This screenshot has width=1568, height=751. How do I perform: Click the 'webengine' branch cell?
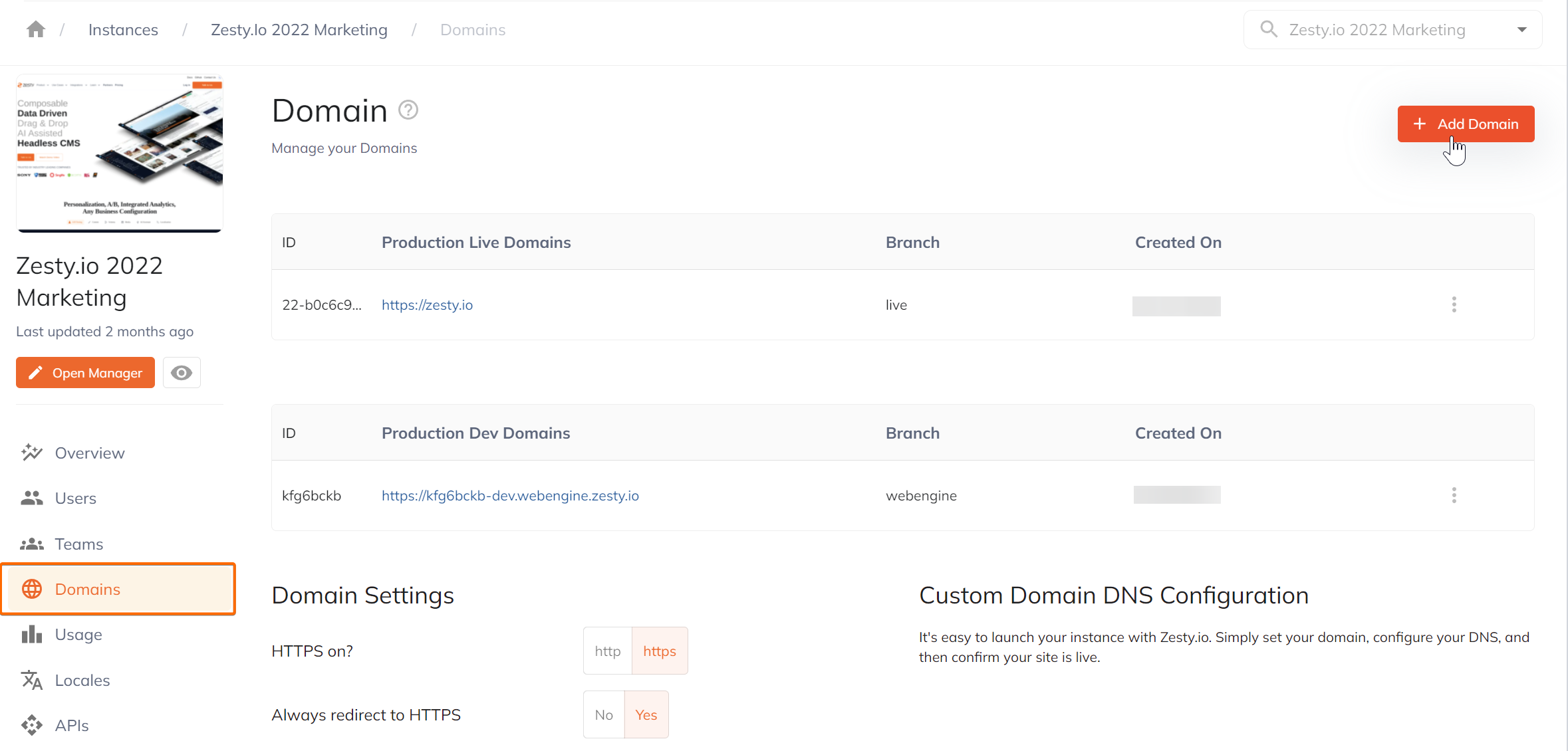[x=921, y=495]
